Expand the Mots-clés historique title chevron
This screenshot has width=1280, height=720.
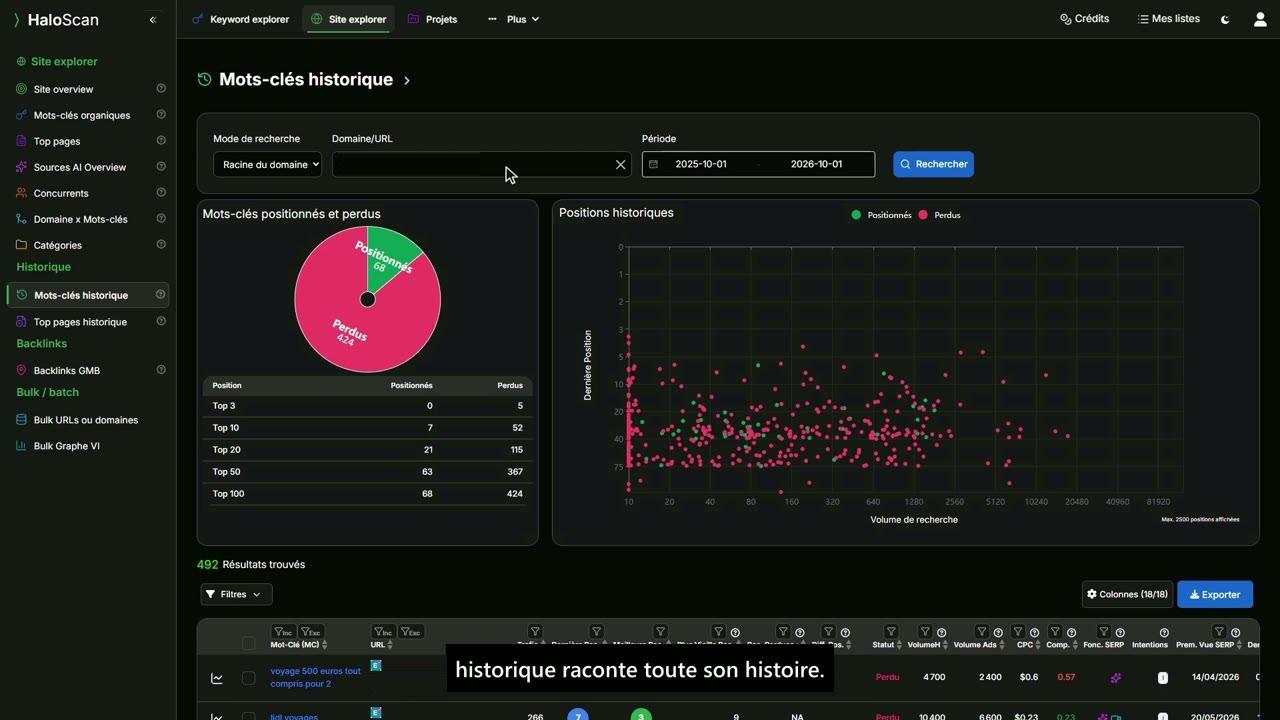(407, 80)
